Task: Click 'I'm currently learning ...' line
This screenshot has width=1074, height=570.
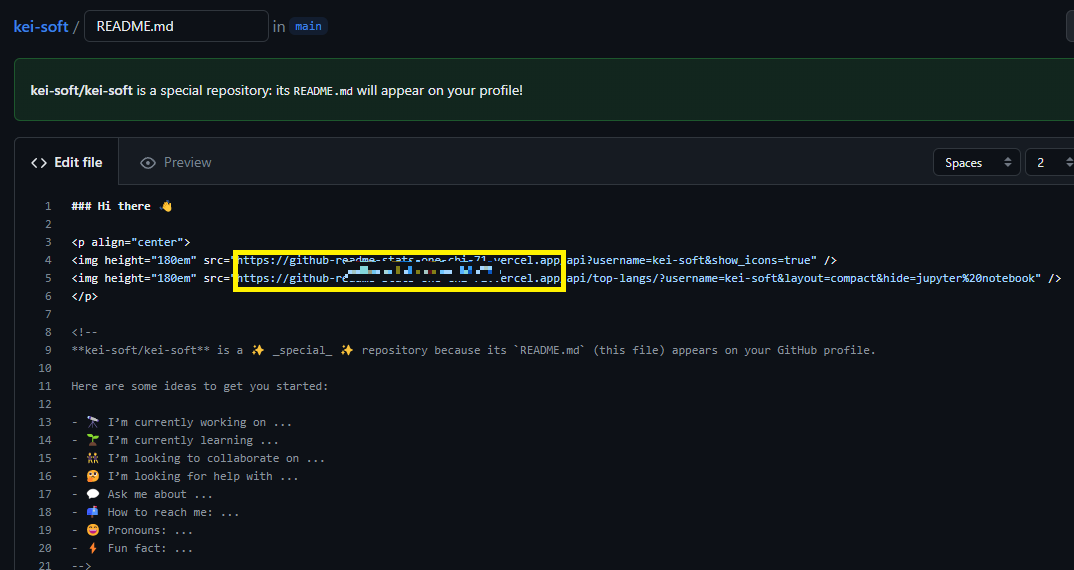Action: pos(175,440)
